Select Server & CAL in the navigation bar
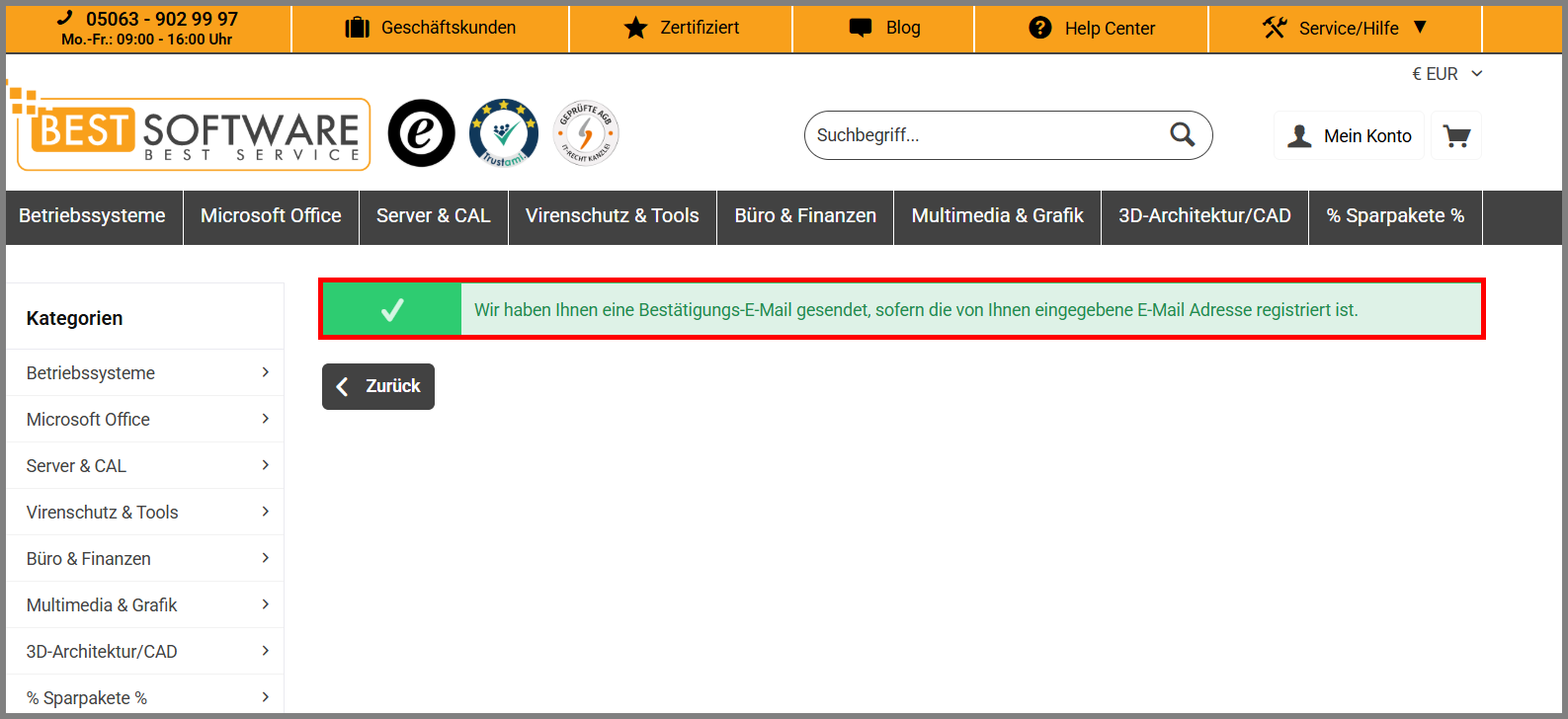Image resolution: width=1568 pixels, height=719 pixels. [x=433, y=216]
